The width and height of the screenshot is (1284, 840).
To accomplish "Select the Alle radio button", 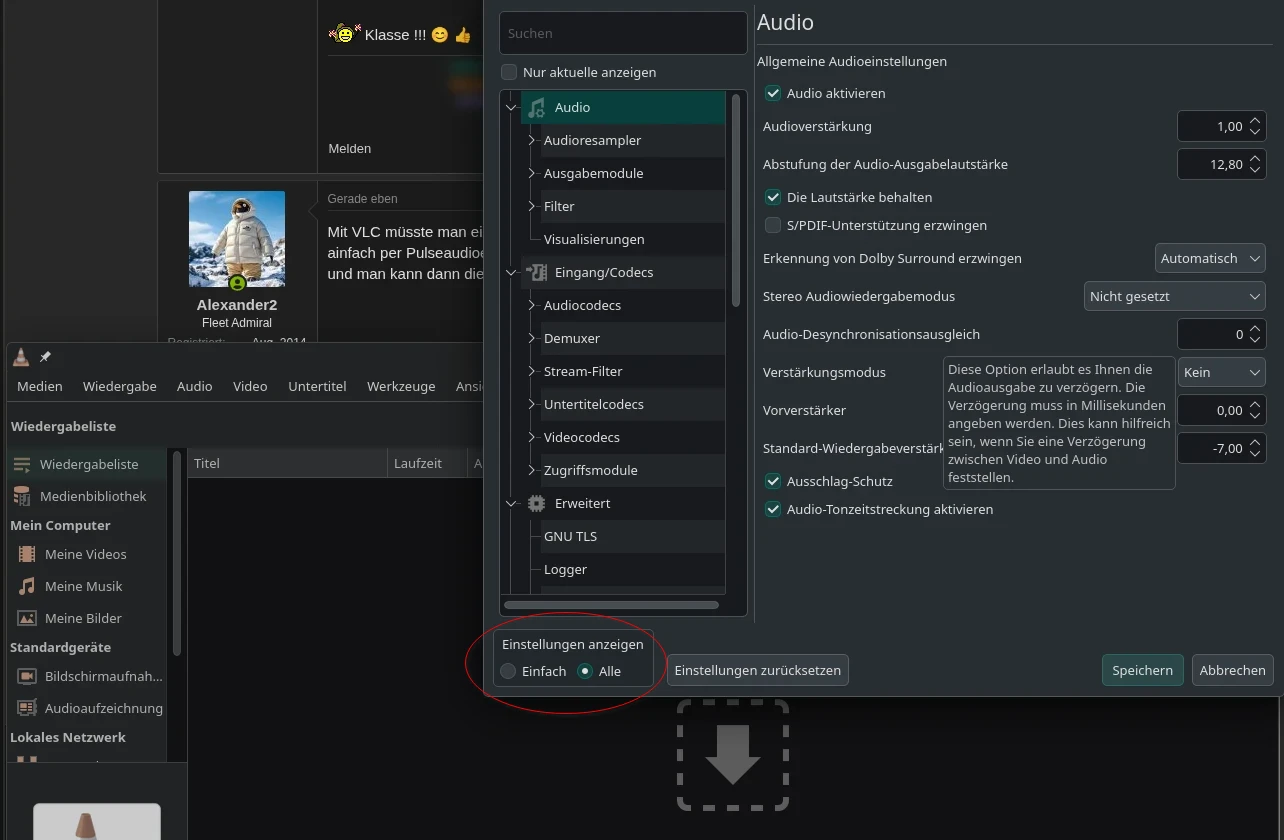I will click(x=585, y=671).
